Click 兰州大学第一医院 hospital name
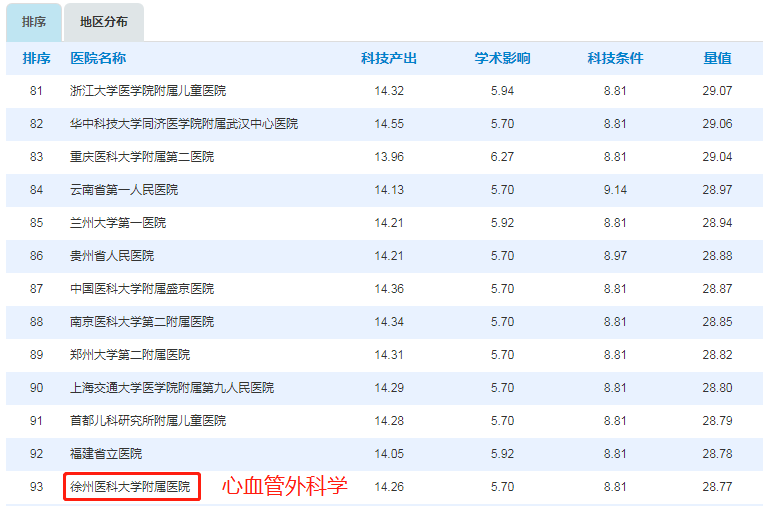This screenshot has width=770, height=506. (x=118, y=223)
